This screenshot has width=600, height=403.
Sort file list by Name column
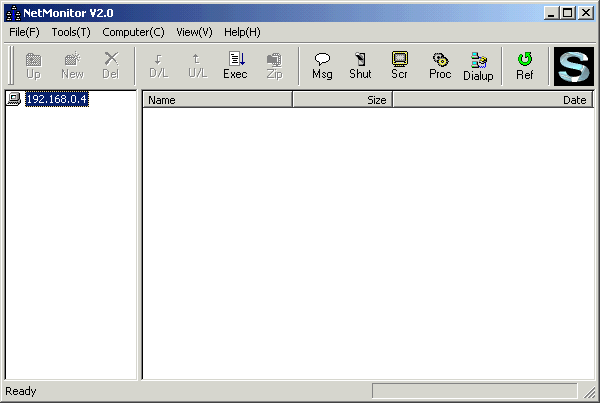[x=217, y=100]
